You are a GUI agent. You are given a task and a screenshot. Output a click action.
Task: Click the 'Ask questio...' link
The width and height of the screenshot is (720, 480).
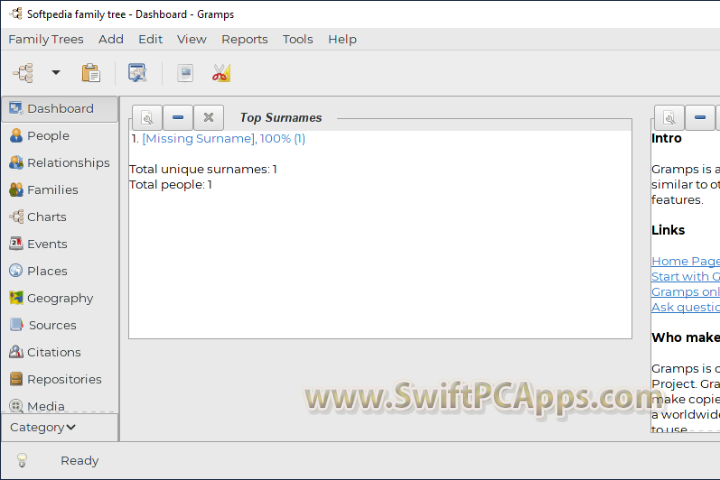[x=686, y=307]
